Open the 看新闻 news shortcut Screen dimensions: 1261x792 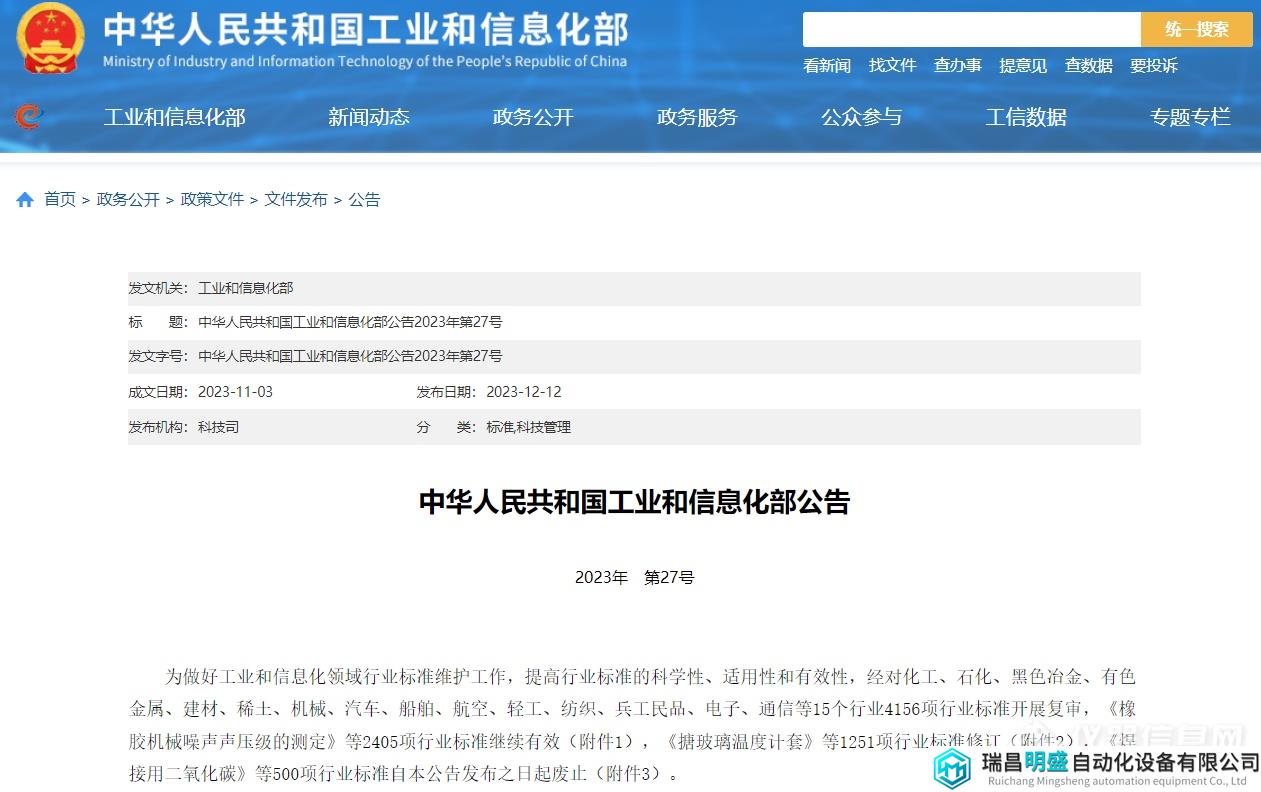click(826, 65)
